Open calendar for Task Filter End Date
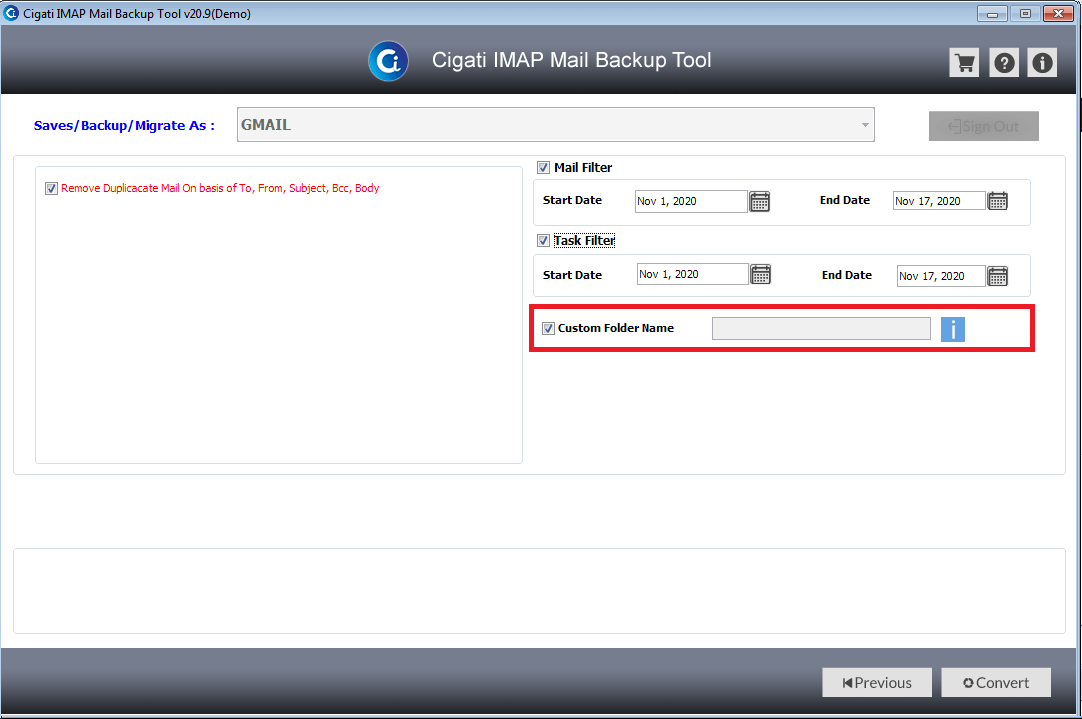Image resolution: width=1082 pixels, height=719 pixels. tap(998, 276)
